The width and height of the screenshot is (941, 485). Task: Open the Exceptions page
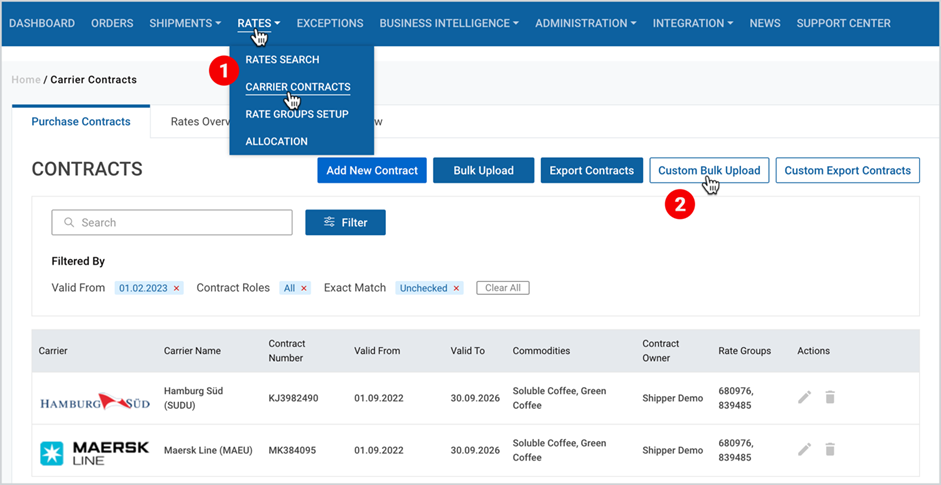(x=330, y=23)
